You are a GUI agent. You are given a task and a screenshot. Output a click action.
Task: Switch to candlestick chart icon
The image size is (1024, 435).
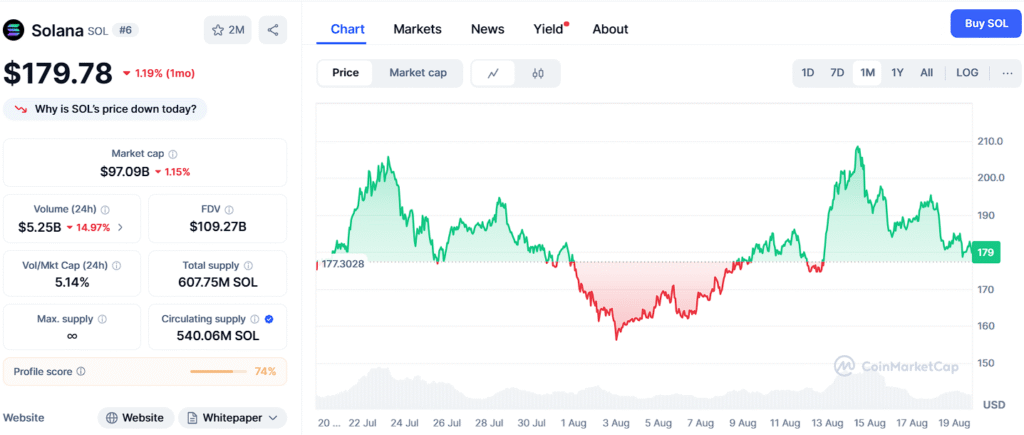click(537, 73)
